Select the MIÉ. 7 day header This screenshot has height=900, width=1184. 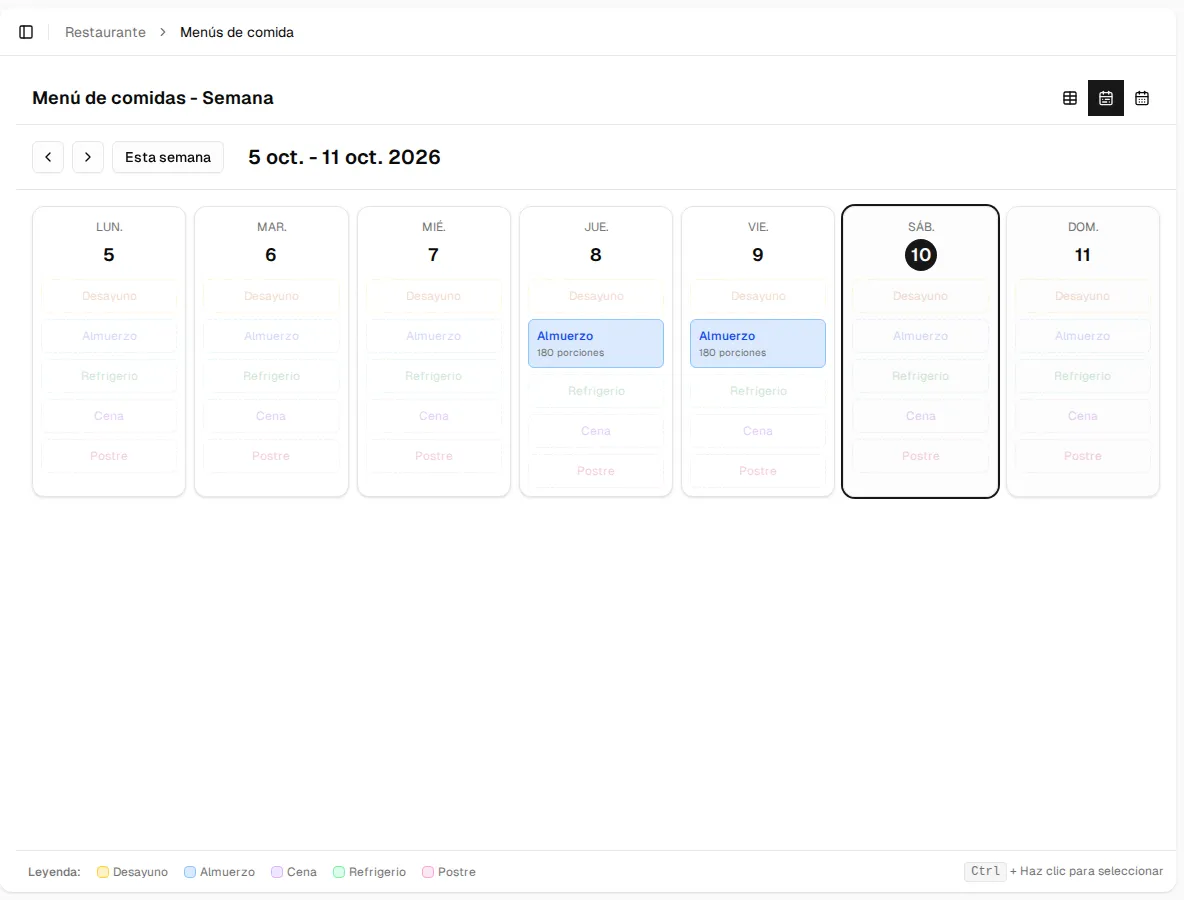(433, 244)
